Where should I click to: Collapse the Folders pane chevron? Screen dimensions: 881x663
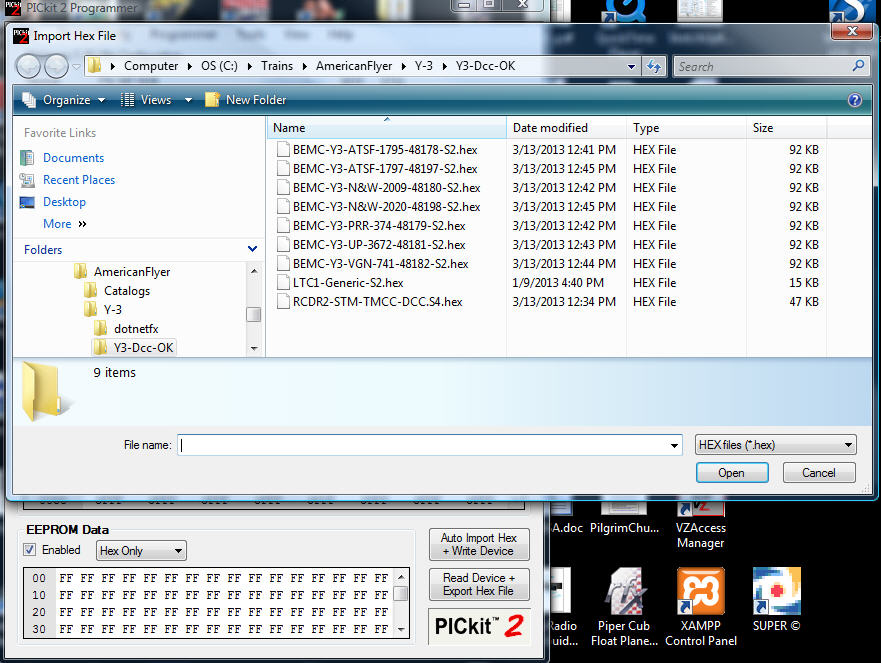253,250
